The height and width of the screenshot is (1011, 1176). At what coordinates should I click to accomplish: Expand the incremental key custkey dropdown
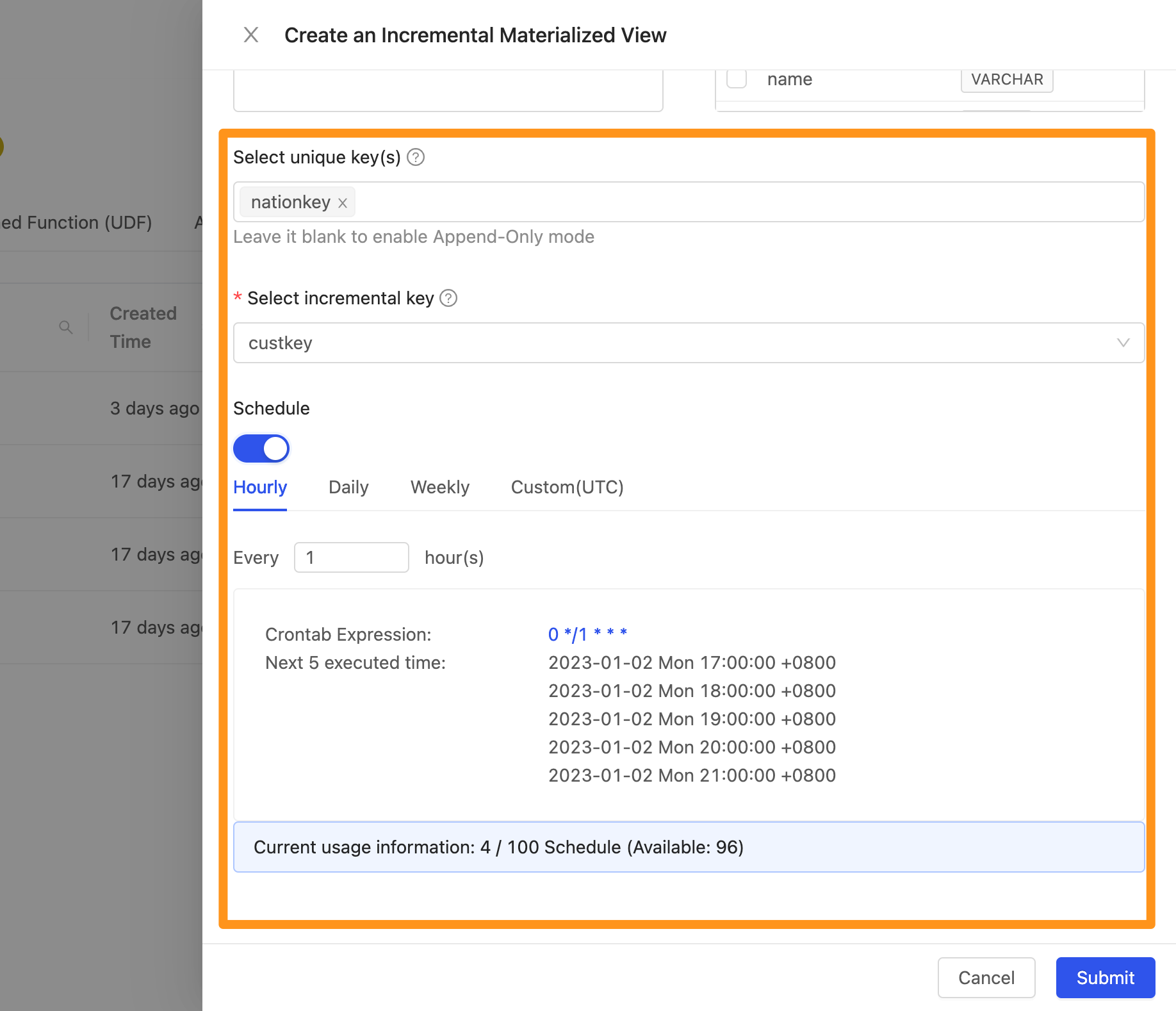(x=689, y=343)
